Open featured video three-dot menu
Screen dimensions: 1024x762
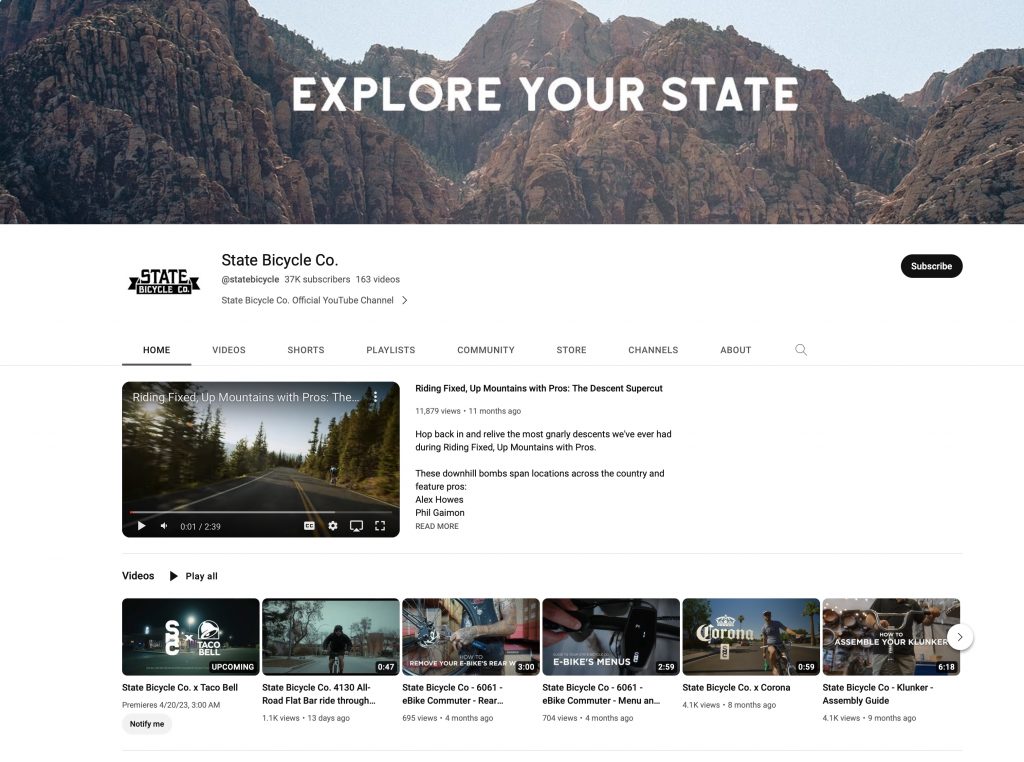376,396
